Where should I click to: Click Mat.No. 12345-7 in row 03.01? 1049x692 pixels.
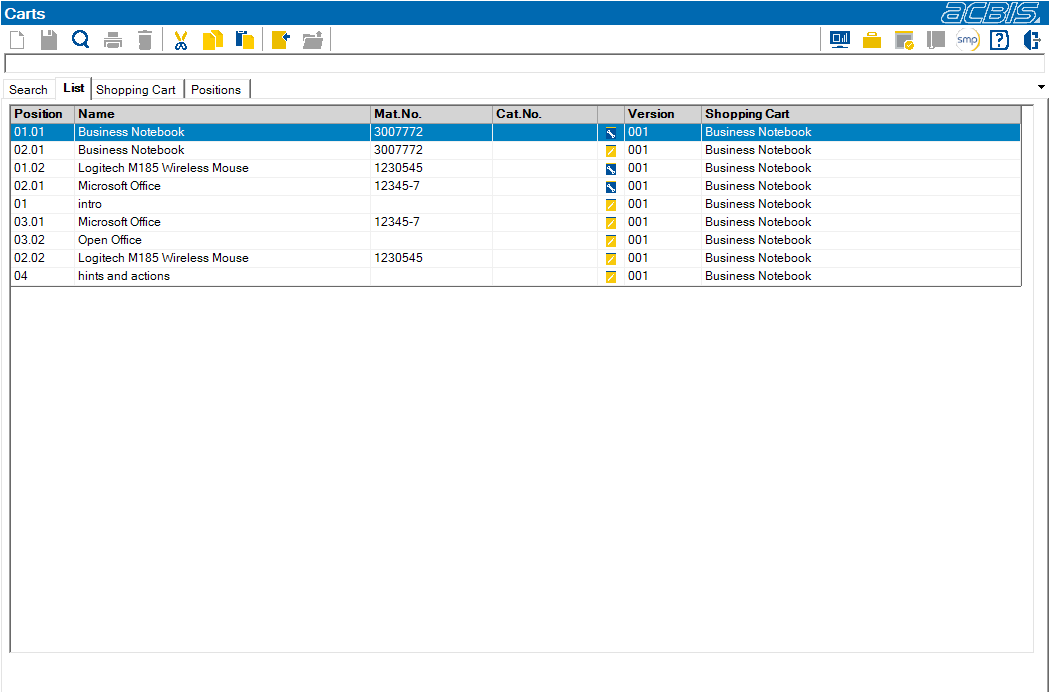(x=397, y=222)
